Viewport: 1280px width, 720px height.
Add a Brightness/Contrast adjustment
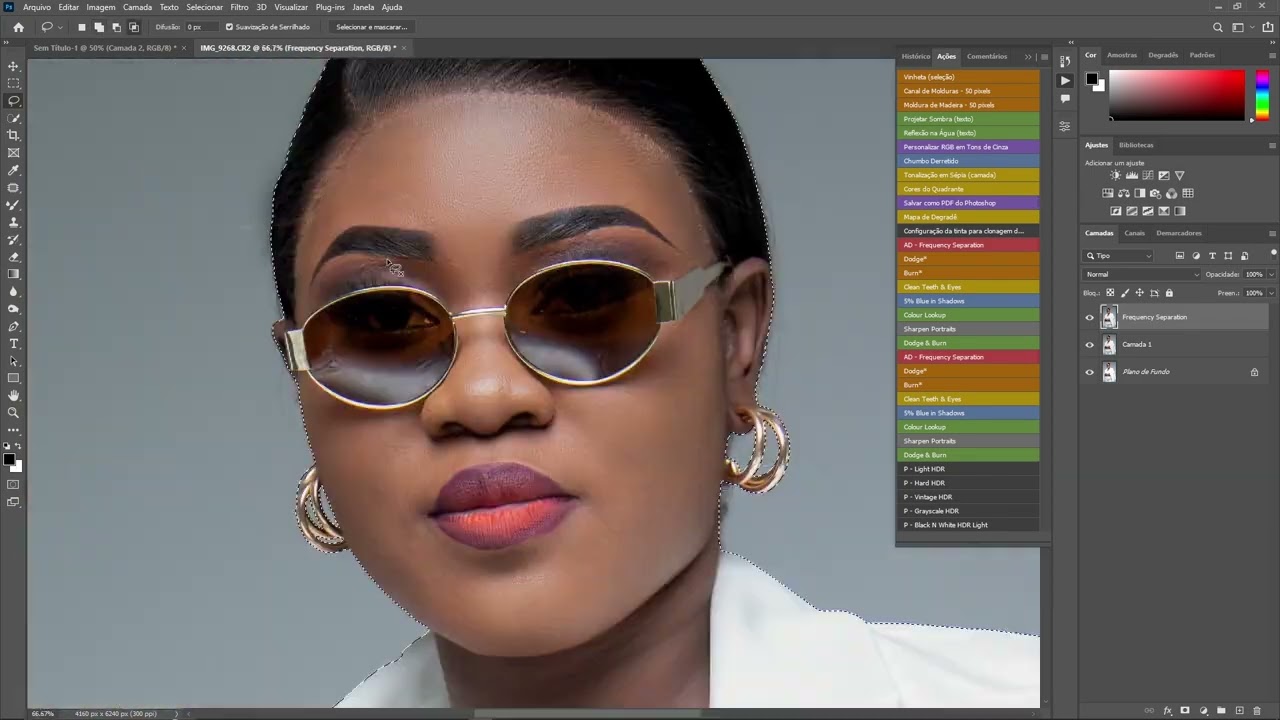(1115, 175)
